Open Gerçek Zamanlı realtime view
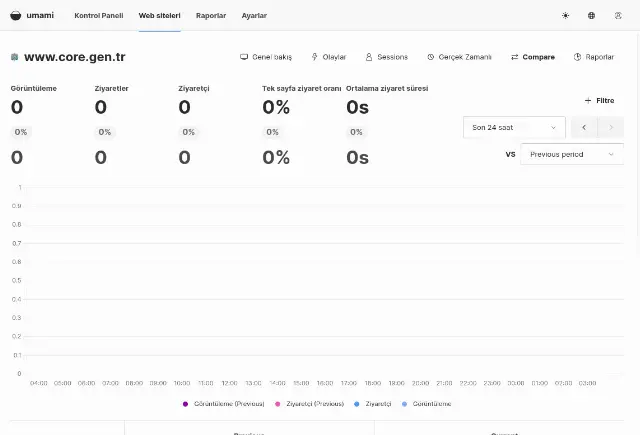640x435 pixels. click(x=459, y=57)
